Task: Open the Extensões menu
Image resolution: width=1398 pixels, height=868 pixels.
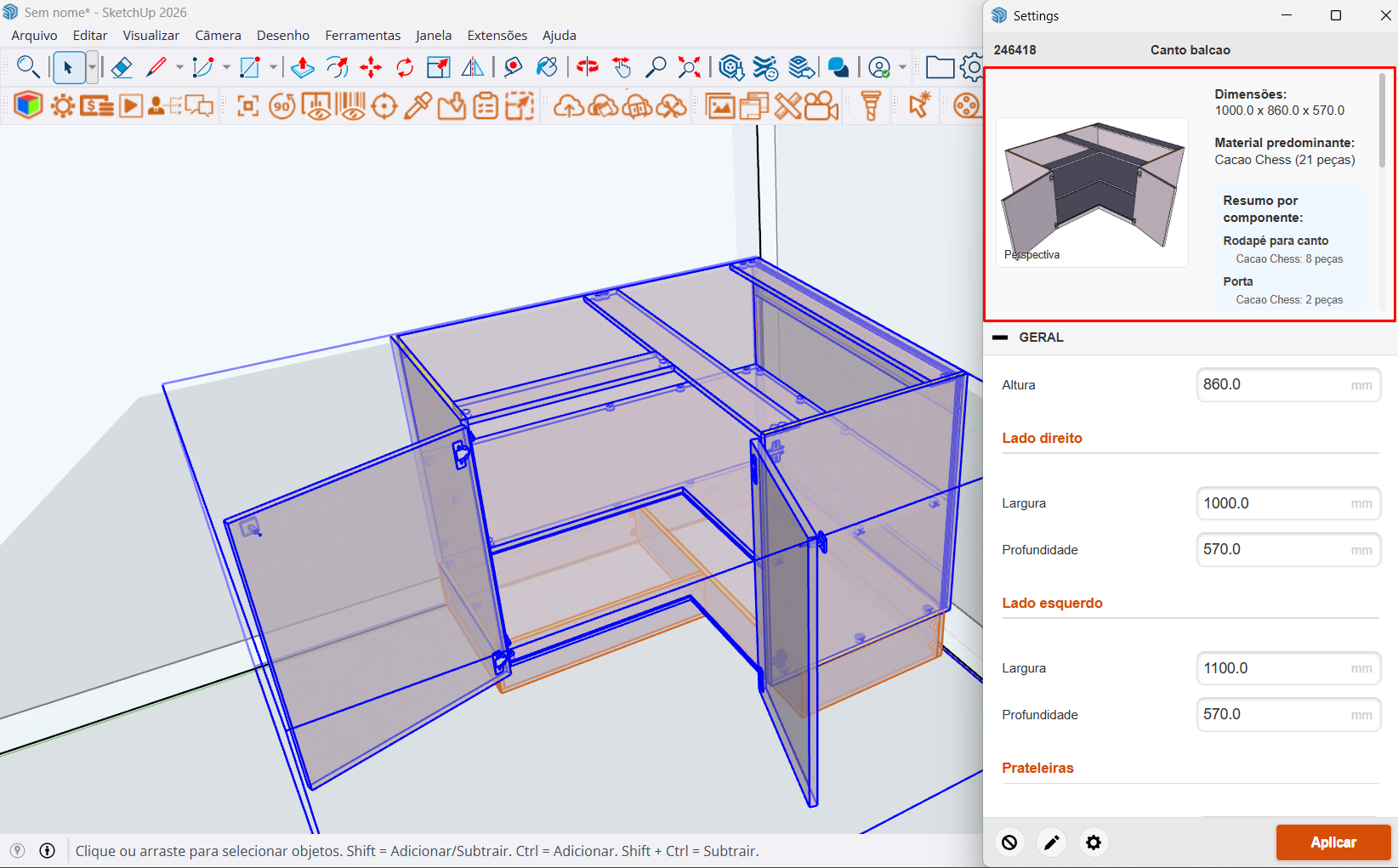Action: 497,36
